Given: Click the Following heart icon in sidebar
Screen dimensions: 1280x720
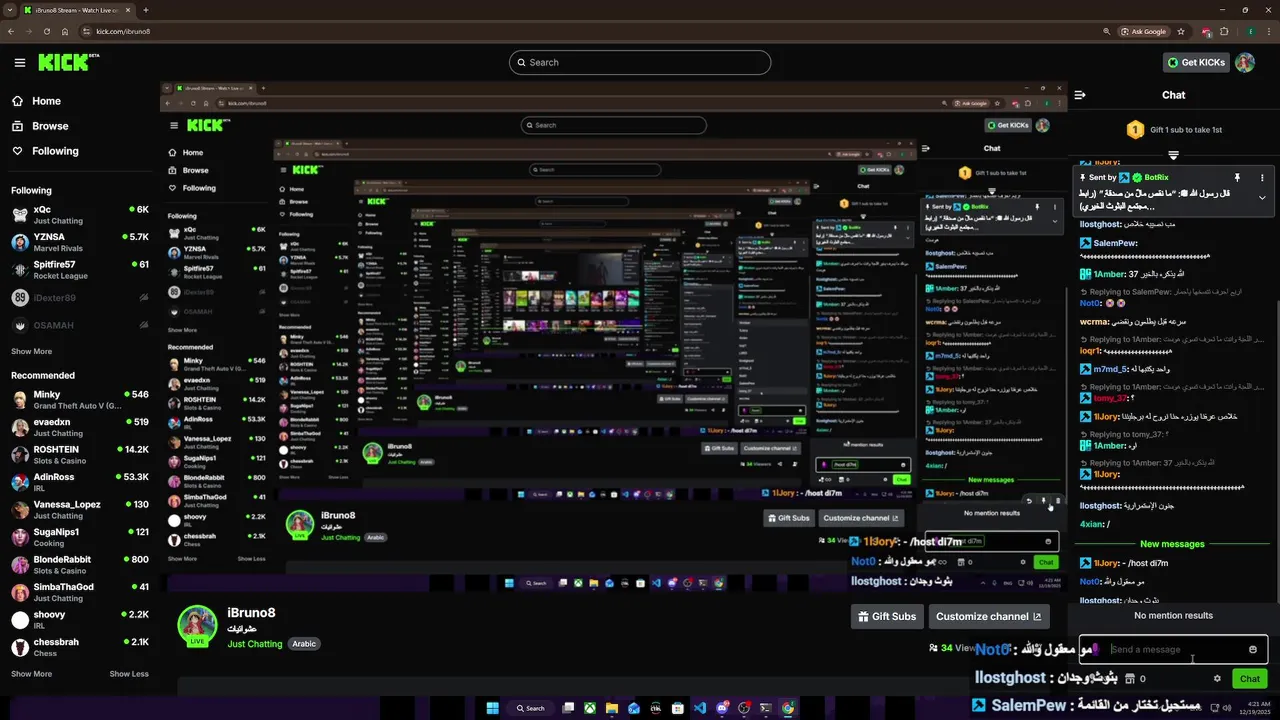Looking at the screenshot, I should (17, 151).
